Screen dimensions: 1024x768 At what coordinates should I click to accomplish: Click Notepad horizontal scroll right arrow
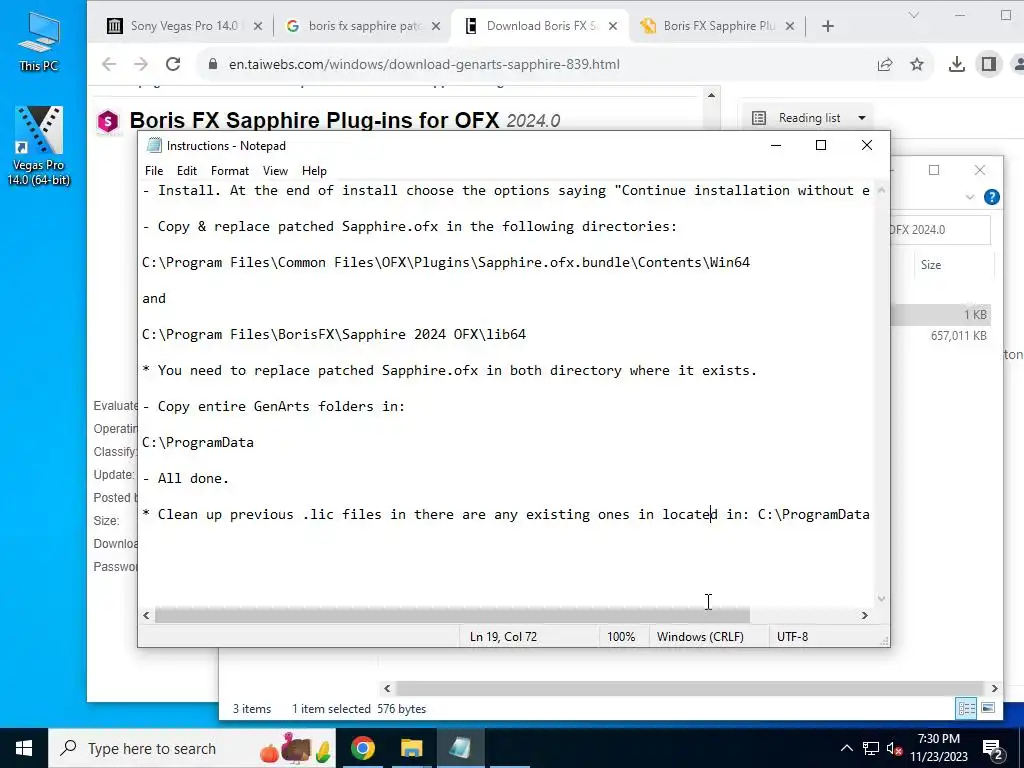pos(865,615)
